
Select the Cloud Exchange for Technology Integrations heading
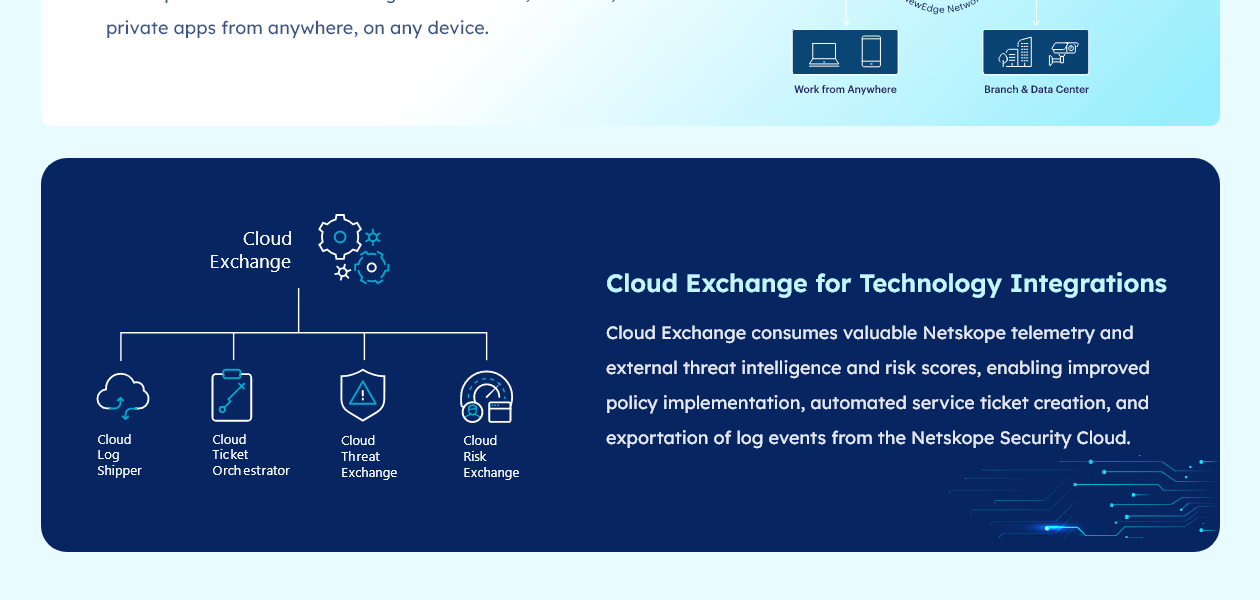point(886,283)
